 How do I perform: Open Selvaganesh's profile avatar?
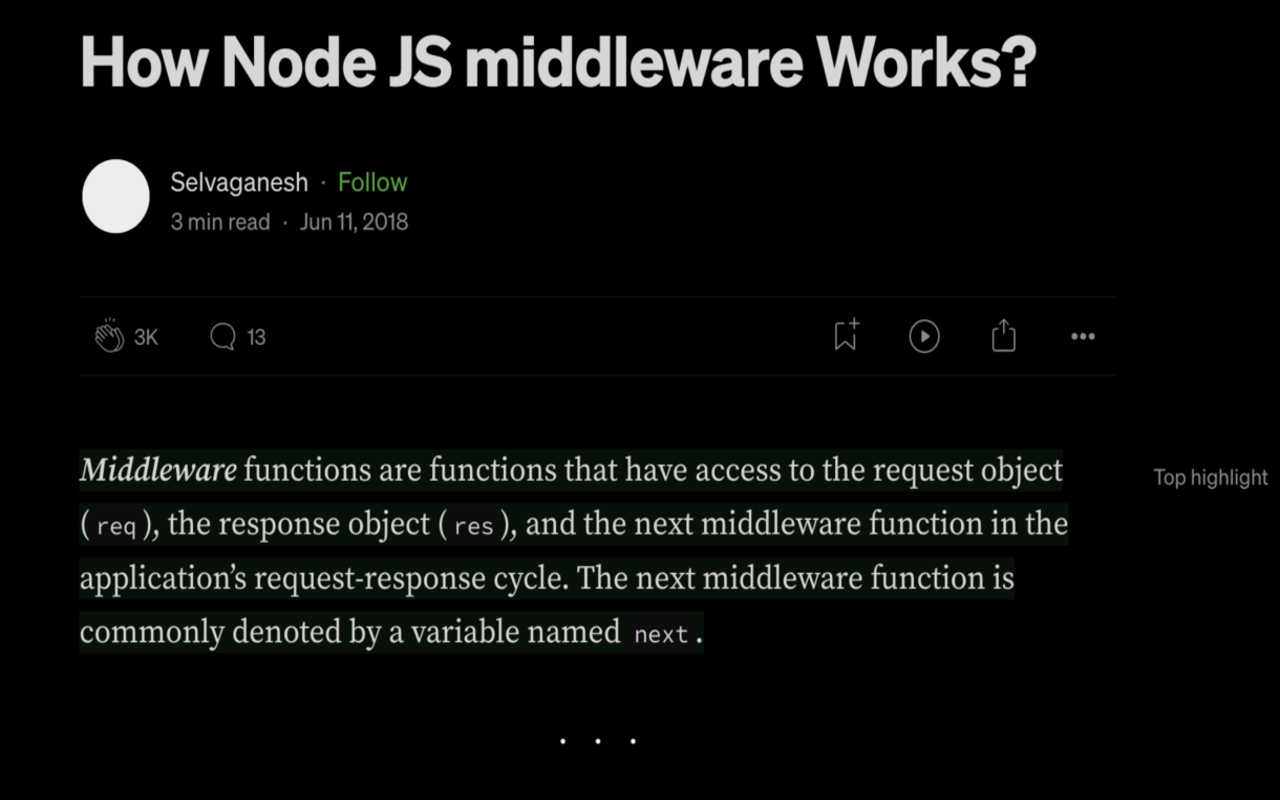pyautogui.click(x=115, y=196)
